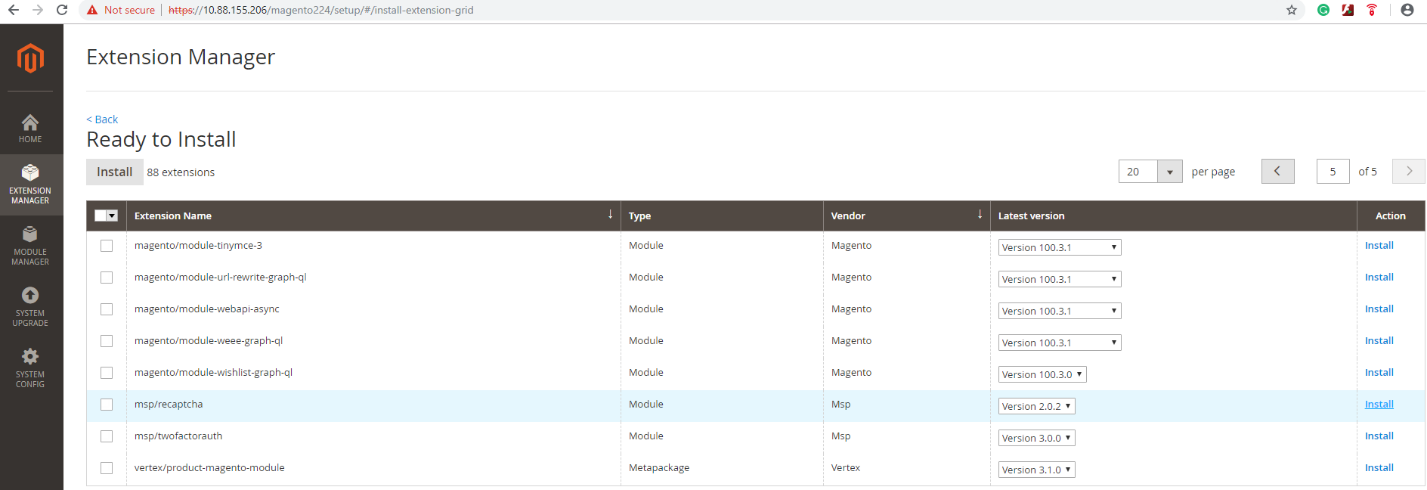Screen dimensions: 1427x490
Task: Click the browser forward arrow
Action: [x=37, y=10]
